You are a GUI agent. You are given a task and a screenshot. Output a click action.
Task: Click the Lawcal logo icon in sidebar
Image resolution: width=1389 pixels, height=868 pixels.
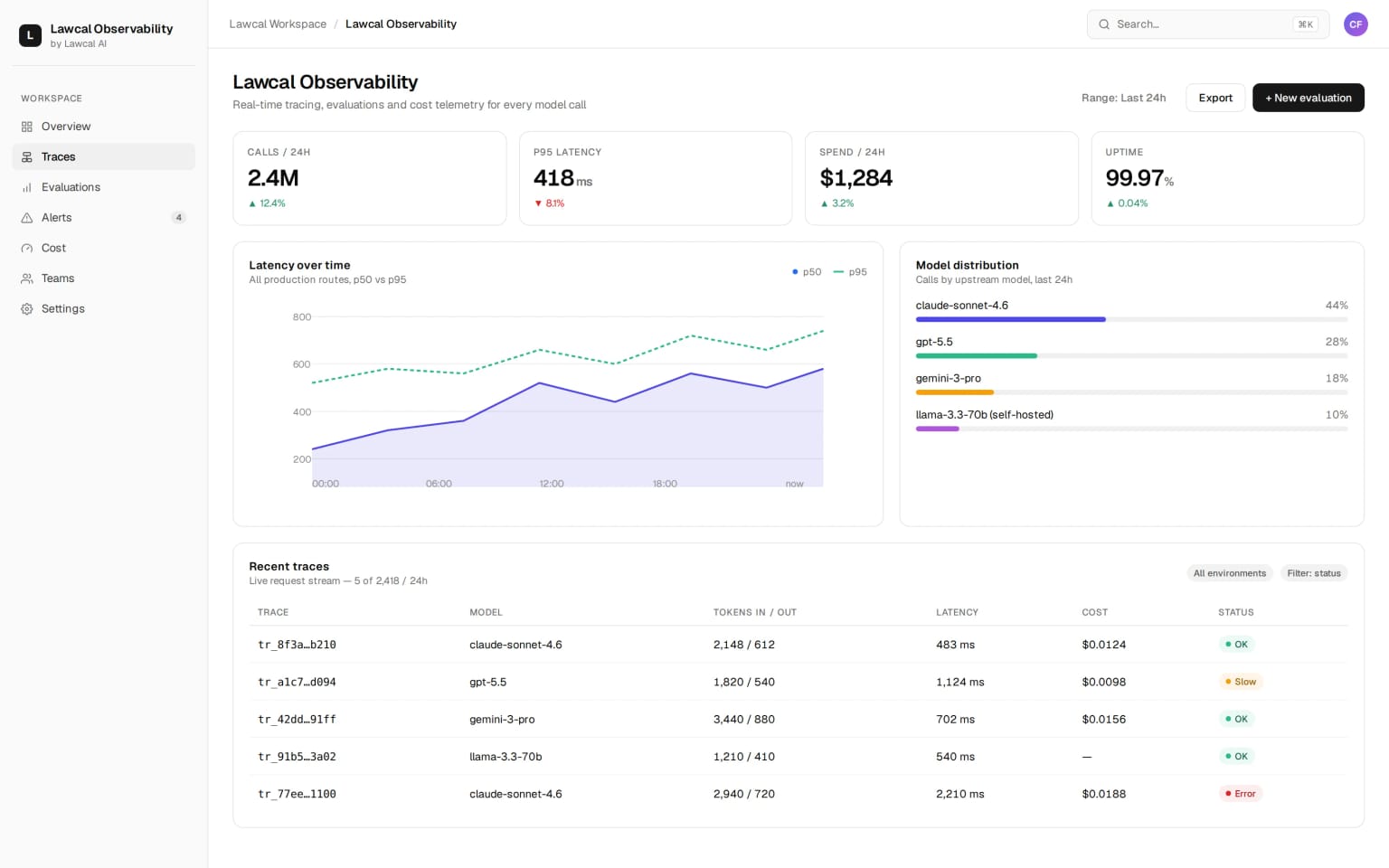(x=30, y=35)
